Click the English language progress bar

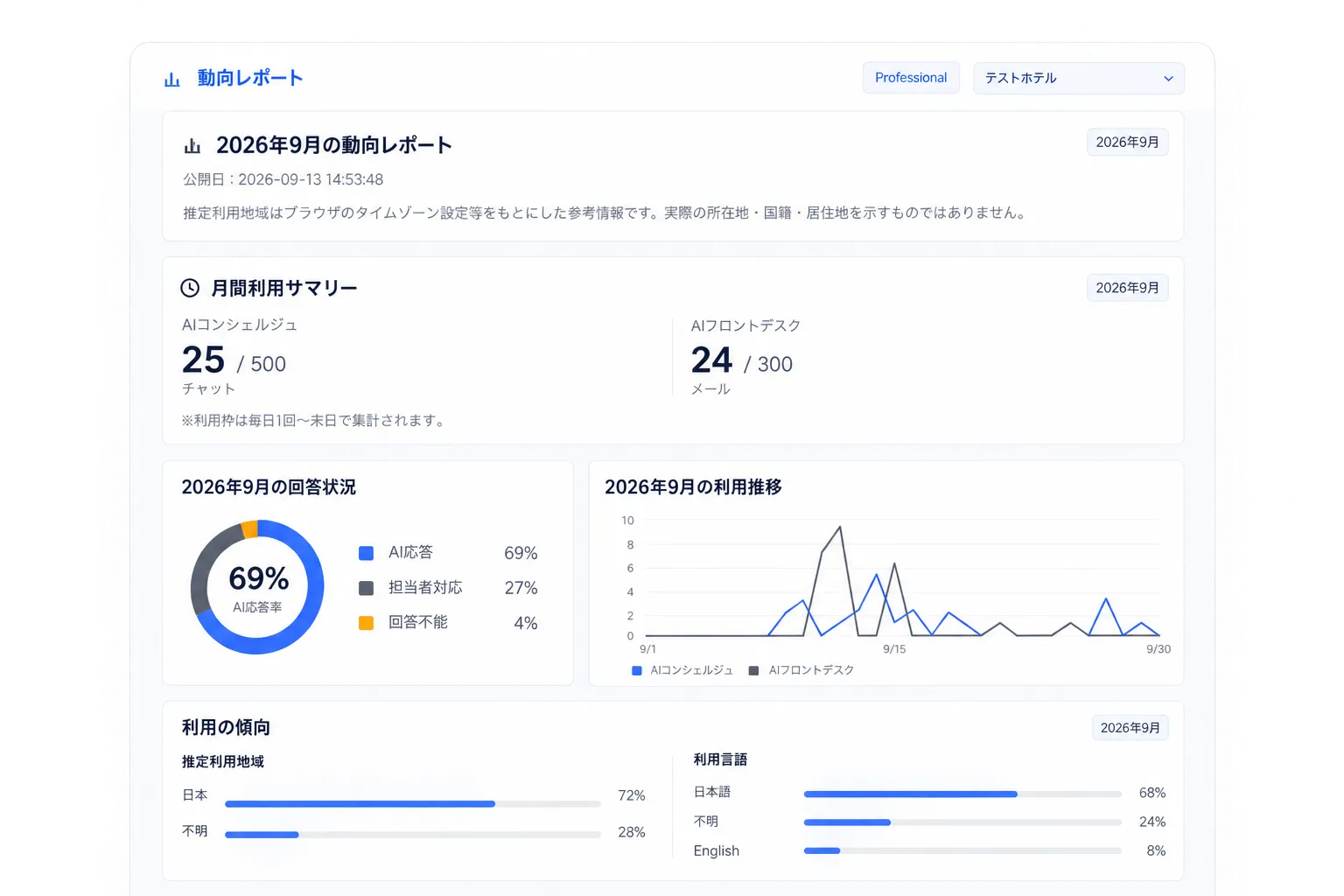tap(962, 850)
